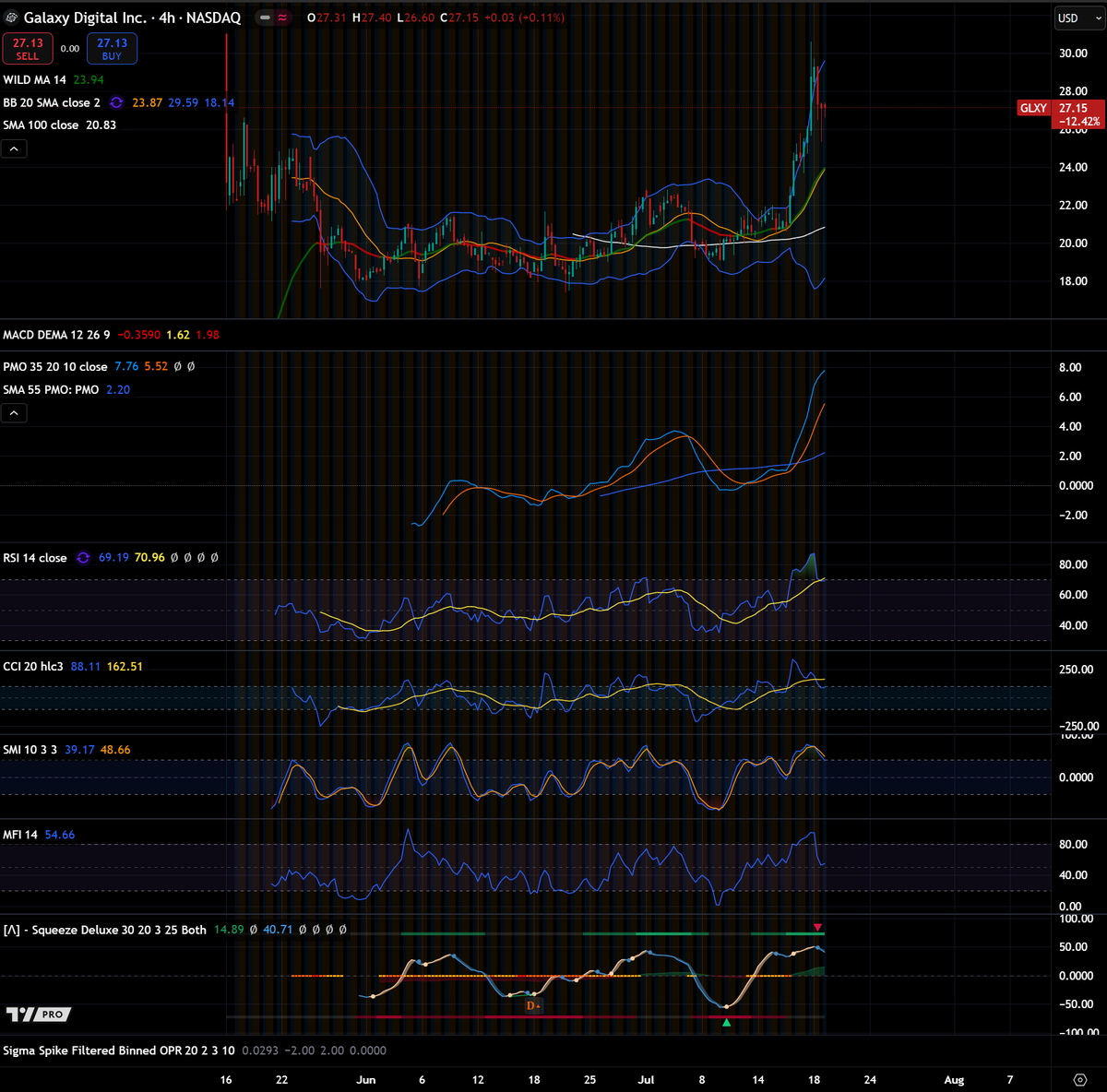This screenshot has height=1092, width=1107.
Task: Click the Aug label on the time axis
Action: 954,1079
